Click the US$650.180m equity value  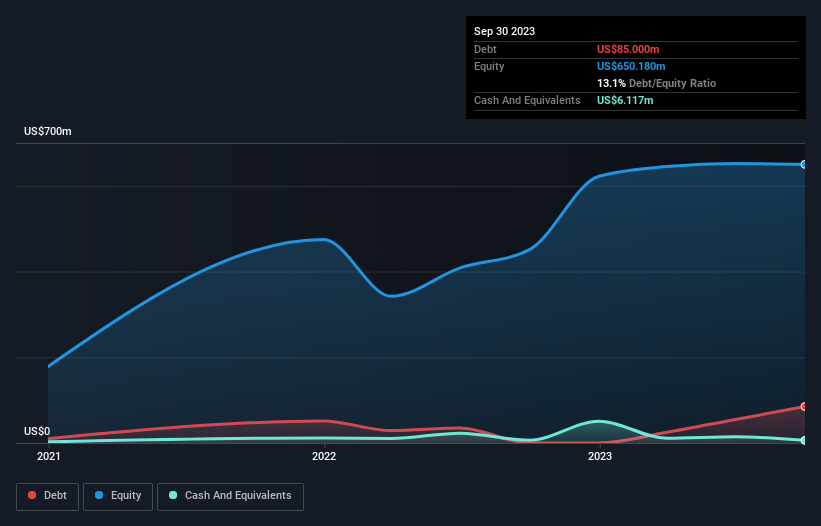coord(631,66)
